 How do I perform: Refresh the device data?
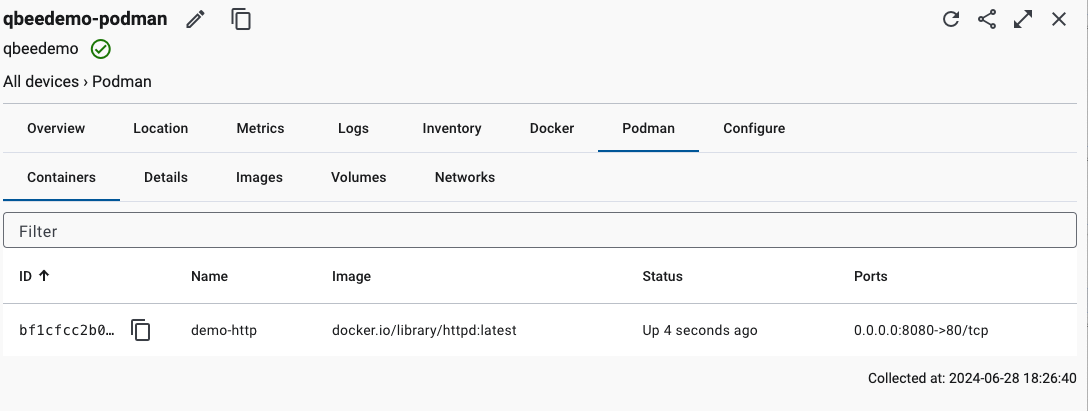coord(951,19)
